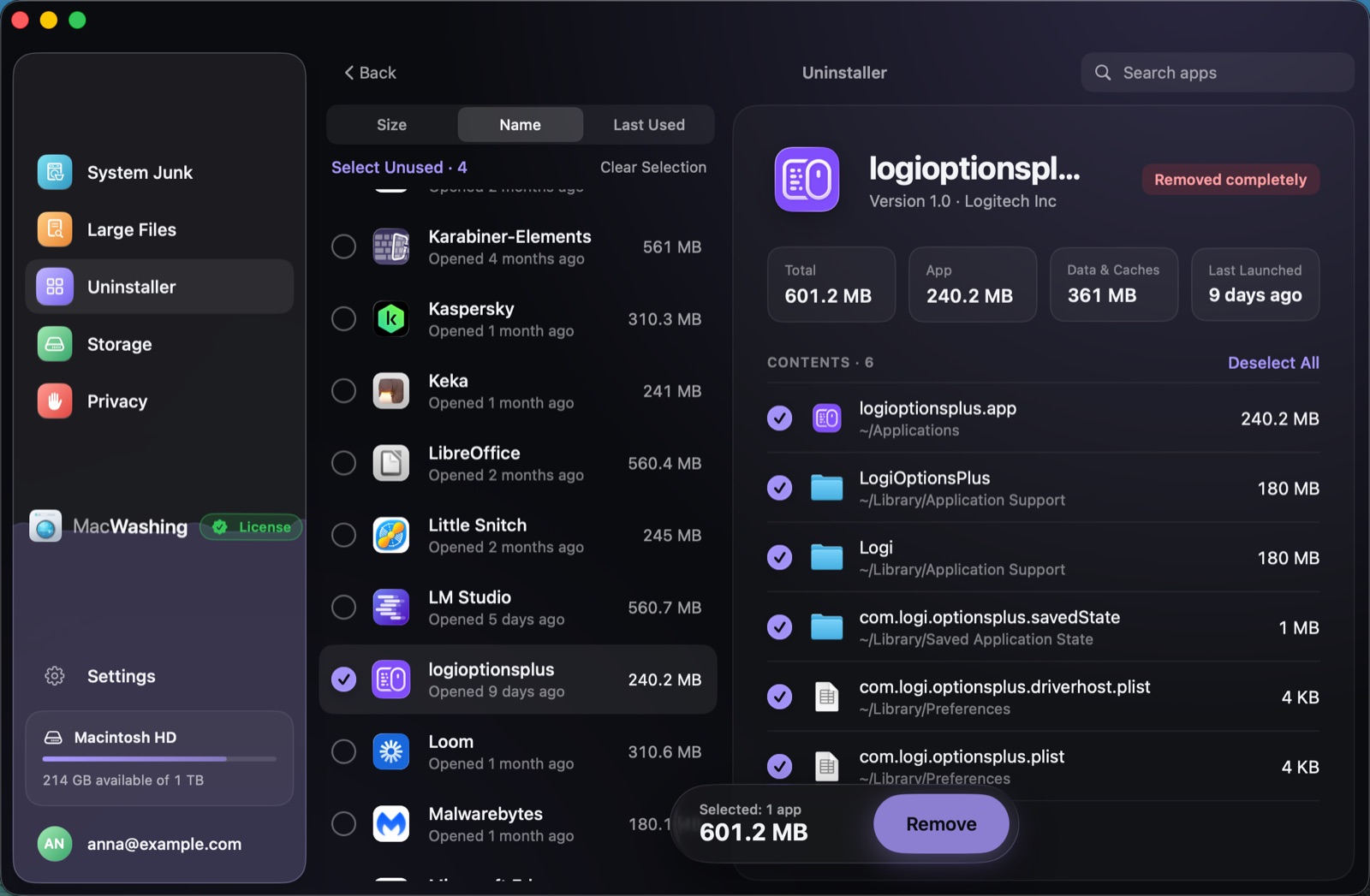This screenshot has width=1370, height=896.
Task: Click the MacWashing logo icon
Action: [x=45, y=526]
